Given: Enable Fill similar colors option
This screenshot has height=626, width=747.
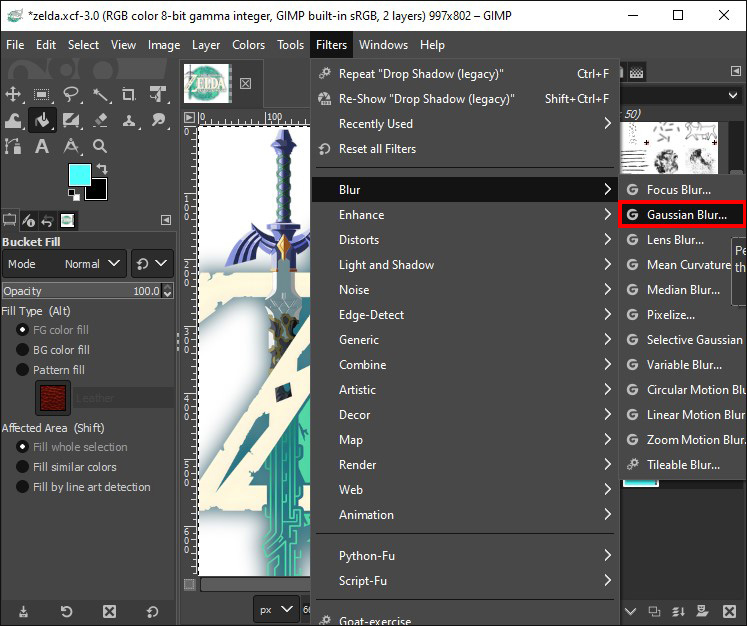Looking at the screenshot, I should (x=22, y=467).
